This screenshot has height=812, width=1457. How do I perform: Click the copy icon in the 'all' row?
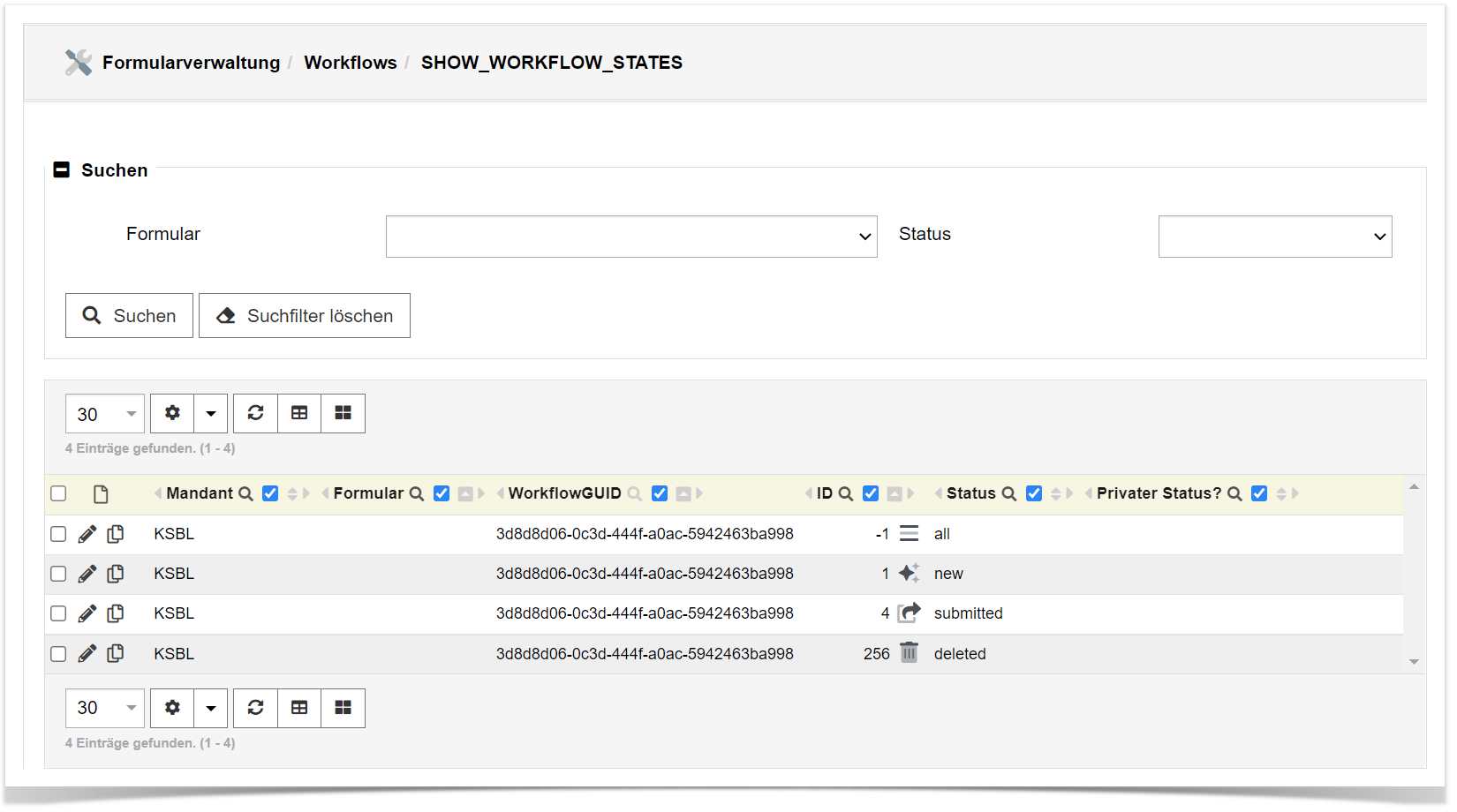click(x=116, y=534)
